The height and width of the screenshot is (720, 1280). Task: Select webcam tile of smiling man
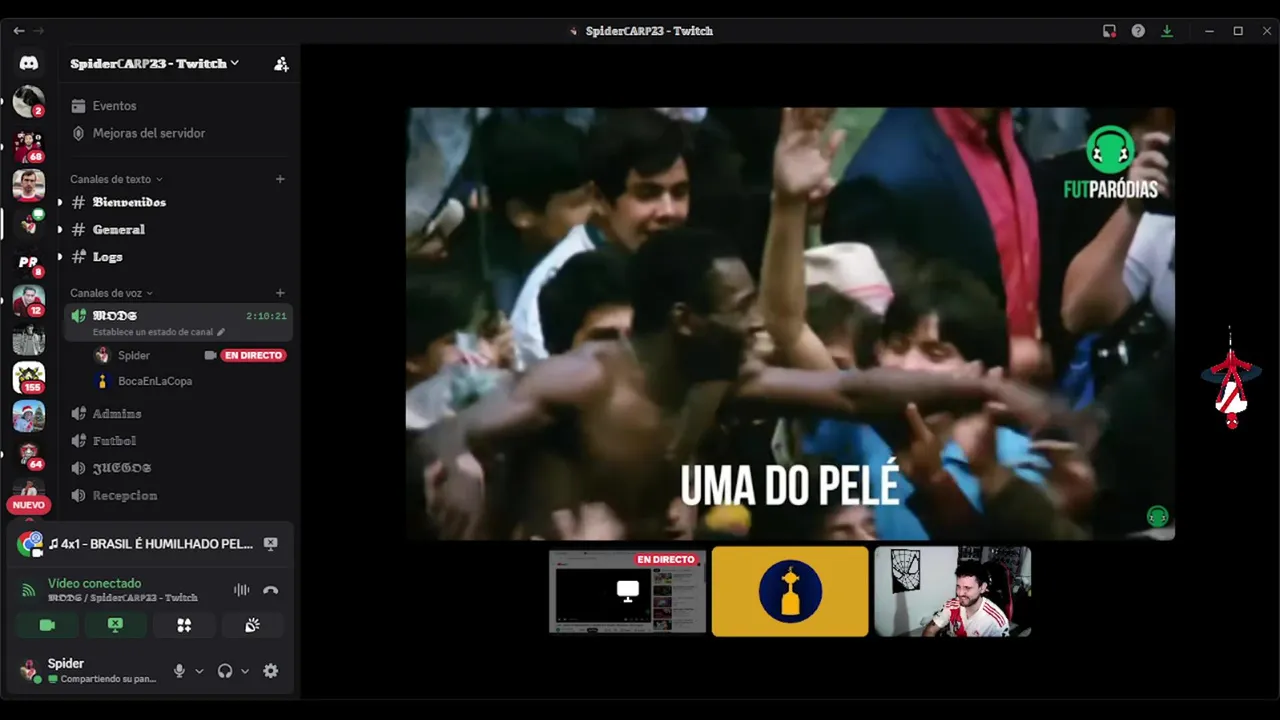tap(952, 591)
